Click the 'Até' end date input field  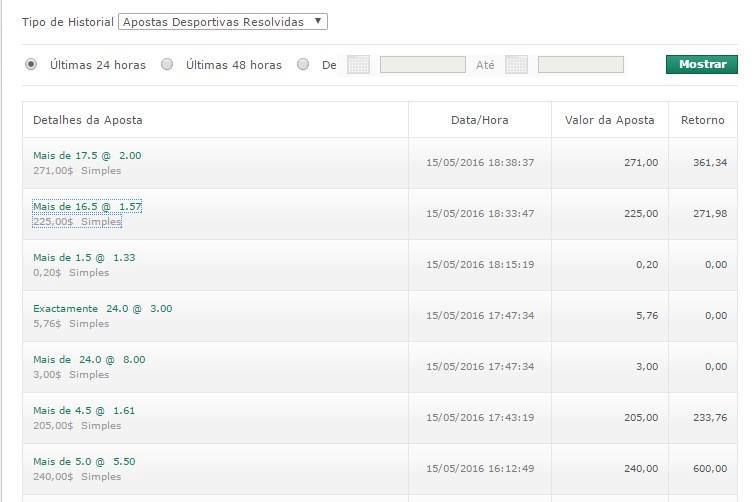[581, 64]
